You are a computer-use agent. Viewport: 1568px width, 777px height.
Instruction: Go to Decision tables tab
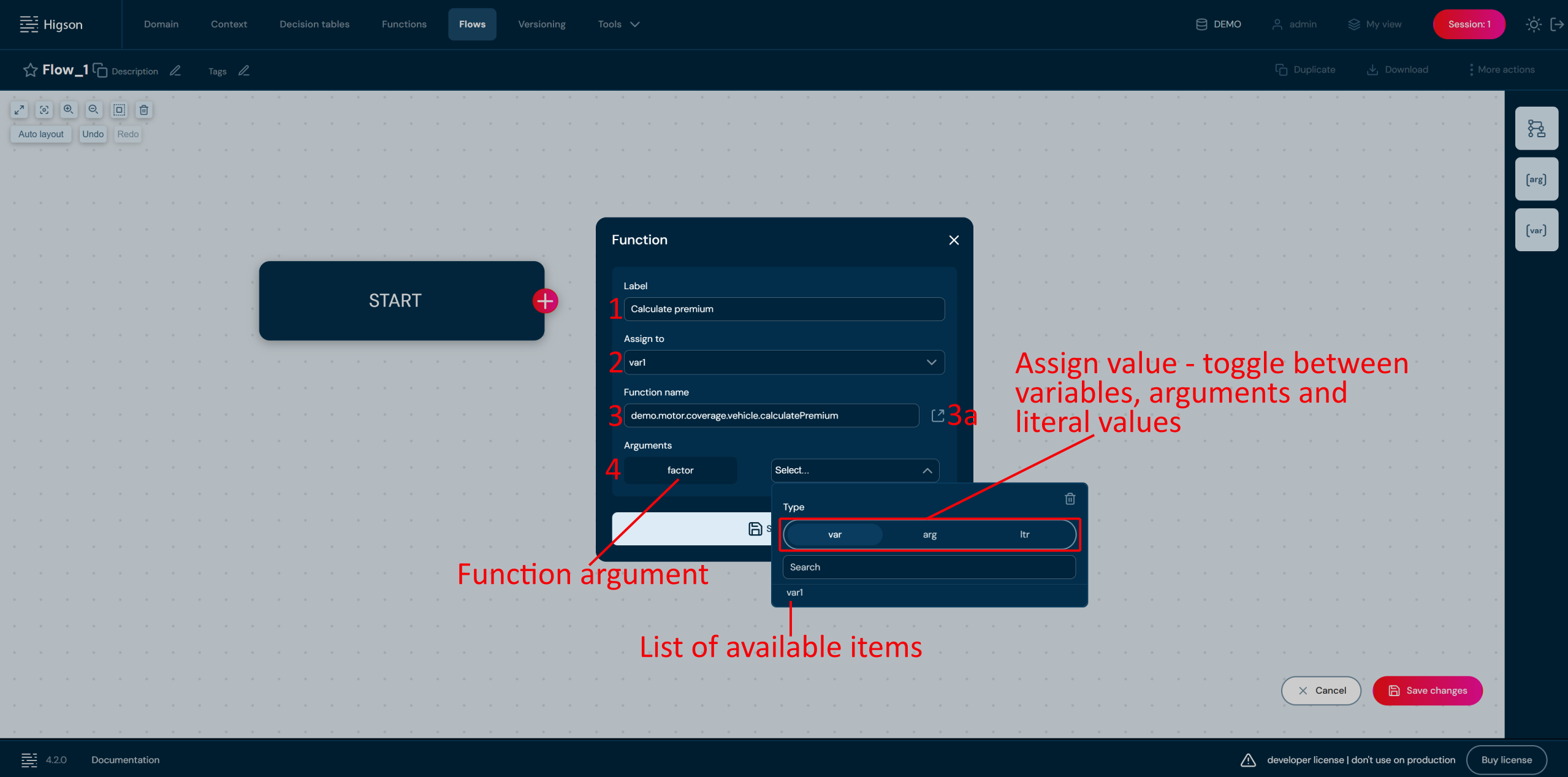[314, 25]
